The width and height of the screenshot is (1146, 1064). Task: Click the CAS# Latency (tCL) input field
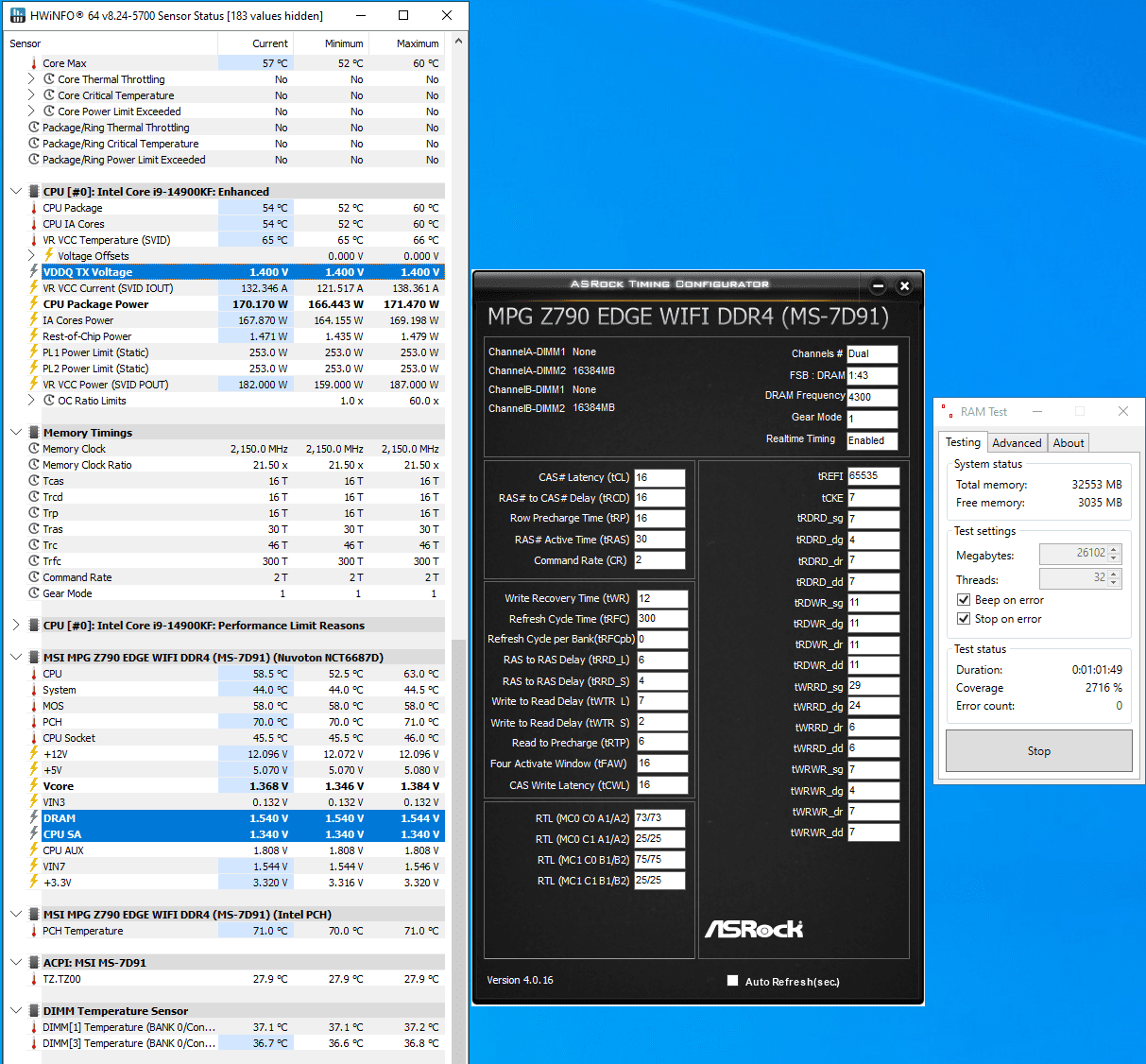click(x=659, y=477)
